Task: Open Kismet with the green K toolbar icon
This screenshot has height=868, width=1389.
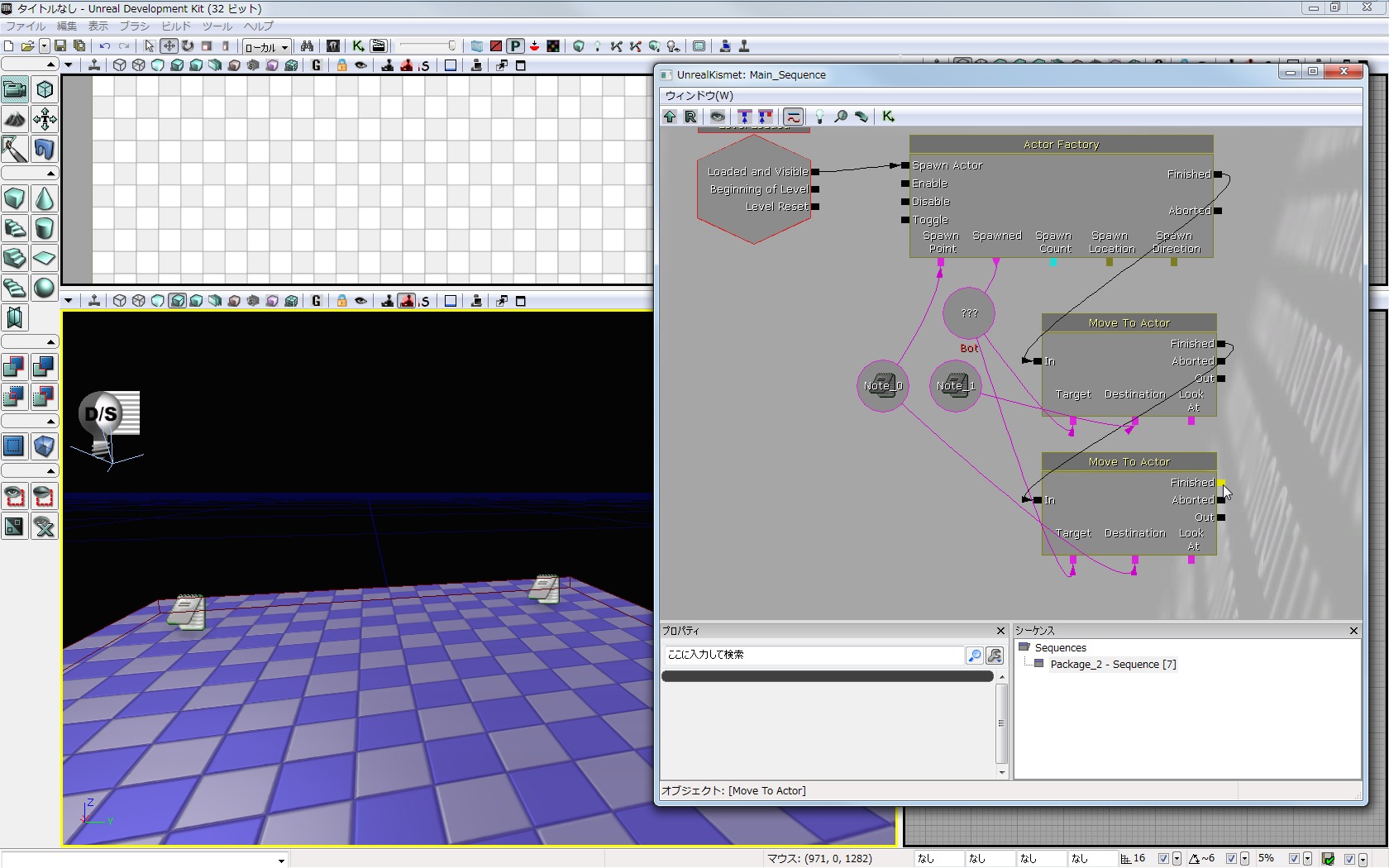Action: point(358,46)
